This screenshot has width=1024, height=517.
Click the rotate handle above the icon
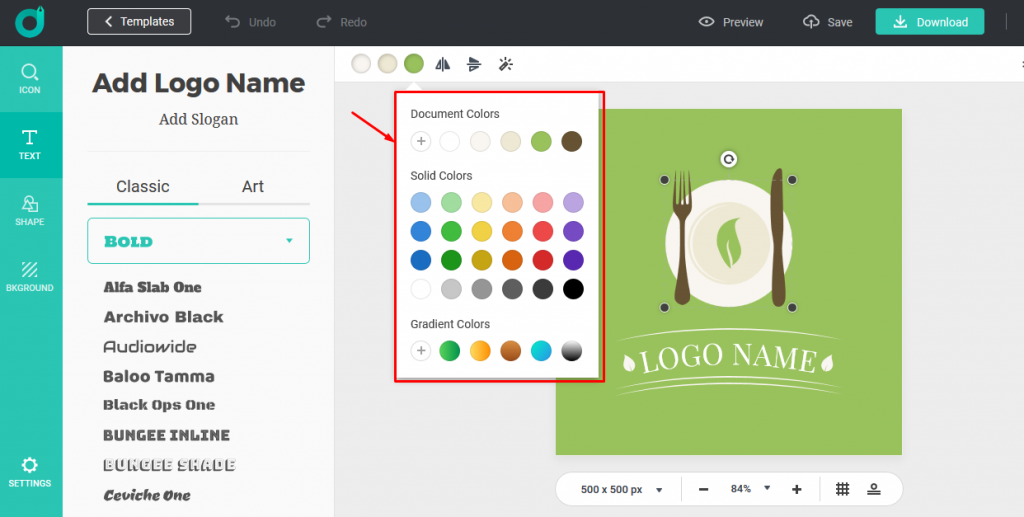click(x=728, y=159)
